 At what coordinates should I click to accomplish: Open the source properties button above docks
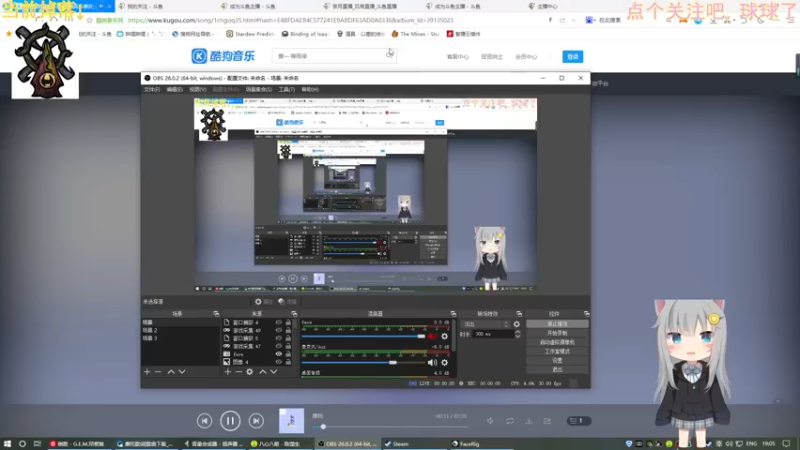pos(263,302)
